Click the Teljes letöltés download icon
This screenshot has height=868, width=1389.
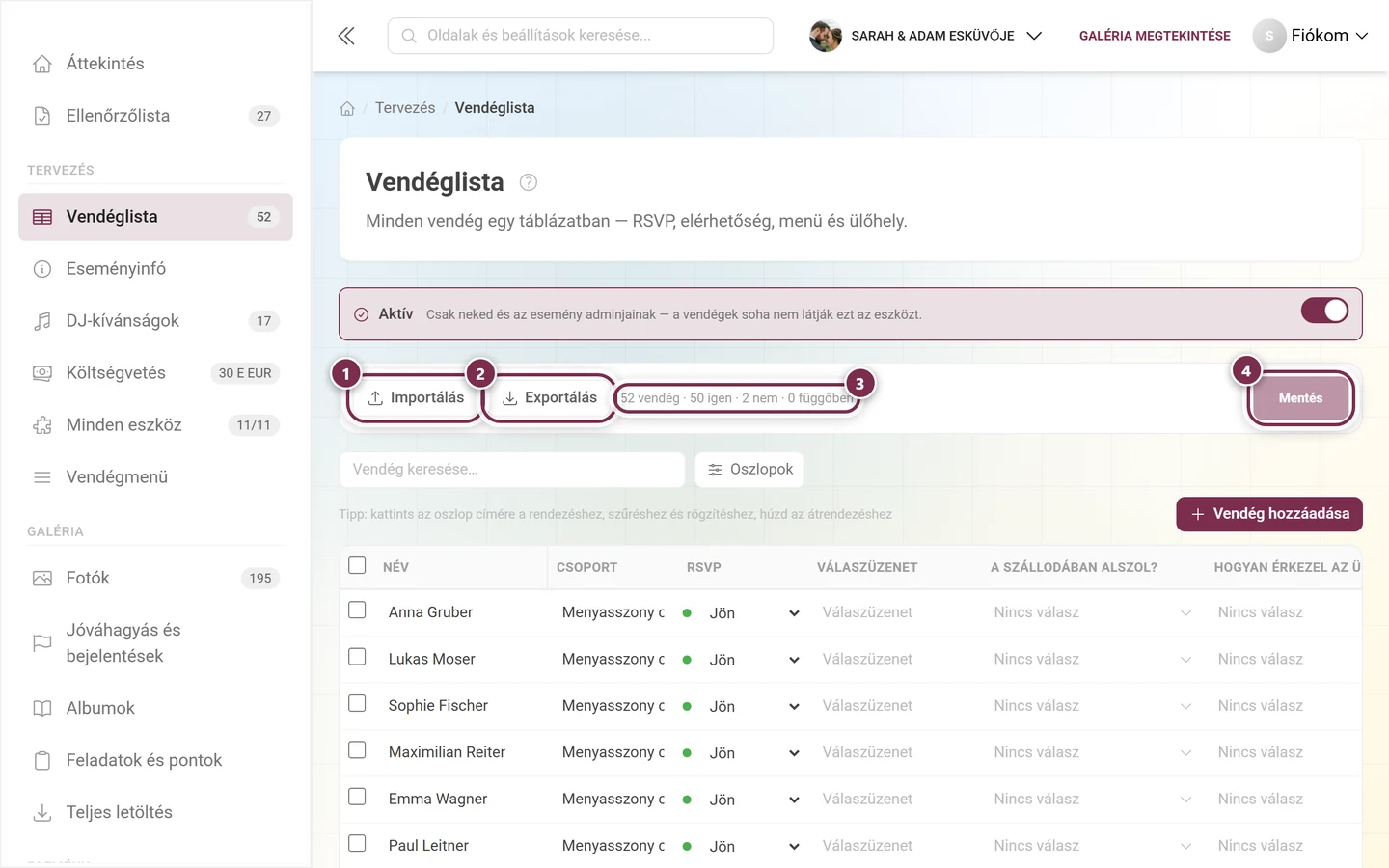tap(42, 813)
